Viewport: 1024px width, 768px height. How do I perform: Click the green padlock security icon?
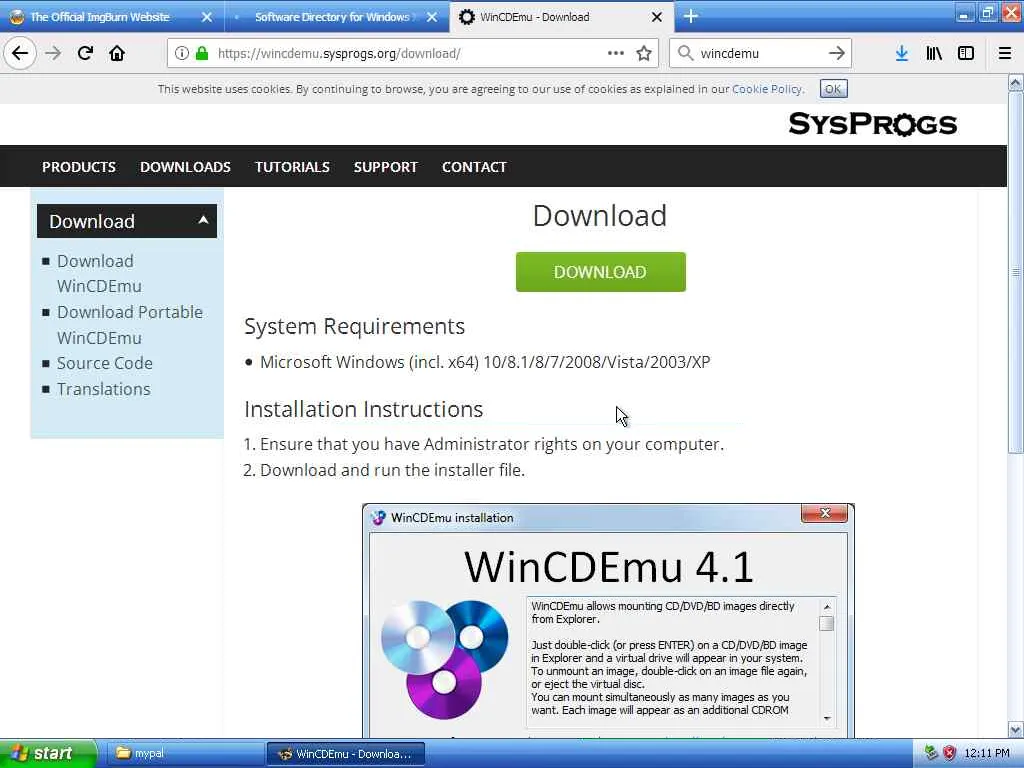tap(202, 53)
